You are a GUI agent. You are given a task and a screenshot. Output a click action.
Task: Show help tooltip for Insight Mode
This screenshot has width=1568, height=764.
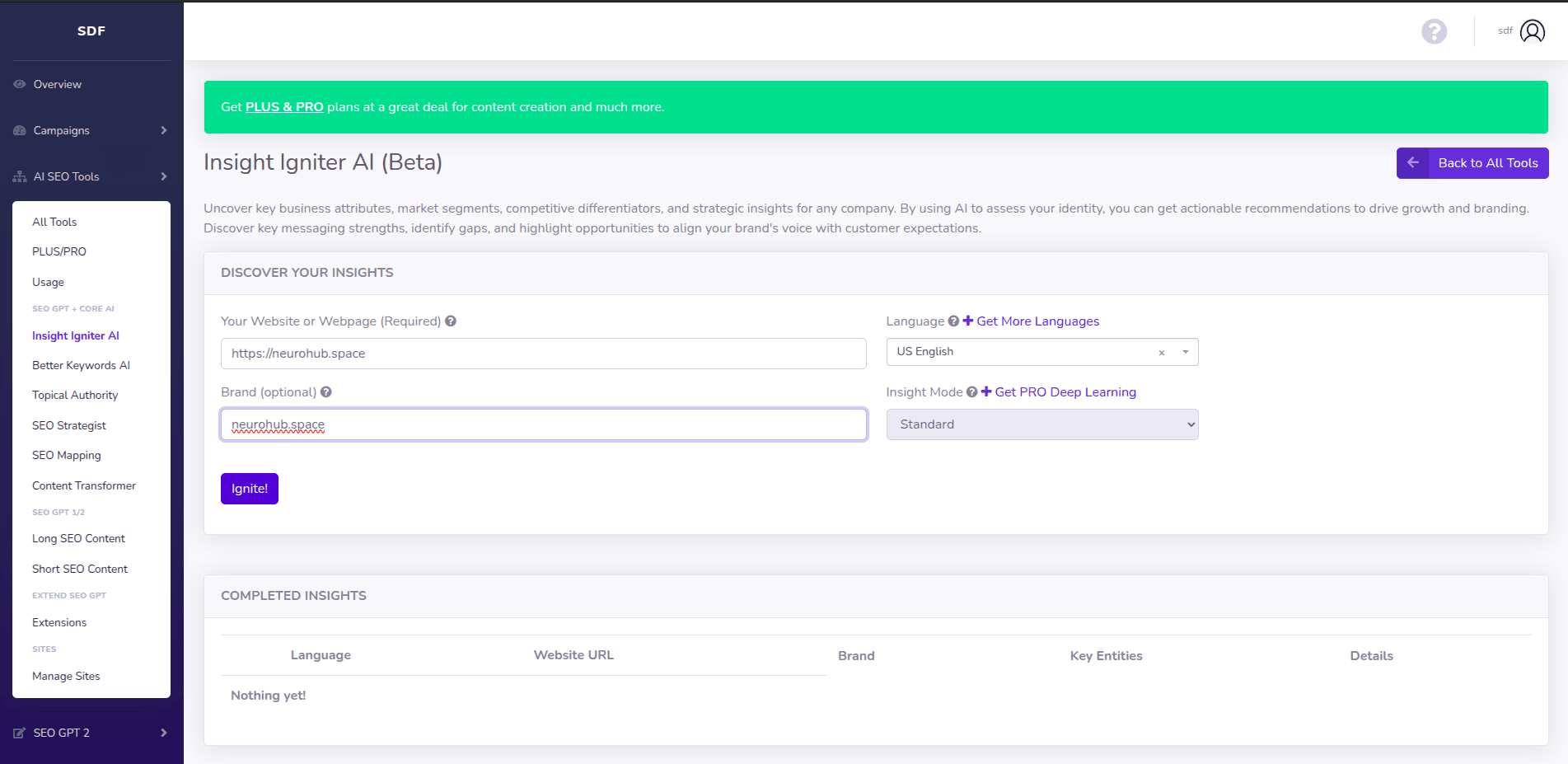click(972, 392)
